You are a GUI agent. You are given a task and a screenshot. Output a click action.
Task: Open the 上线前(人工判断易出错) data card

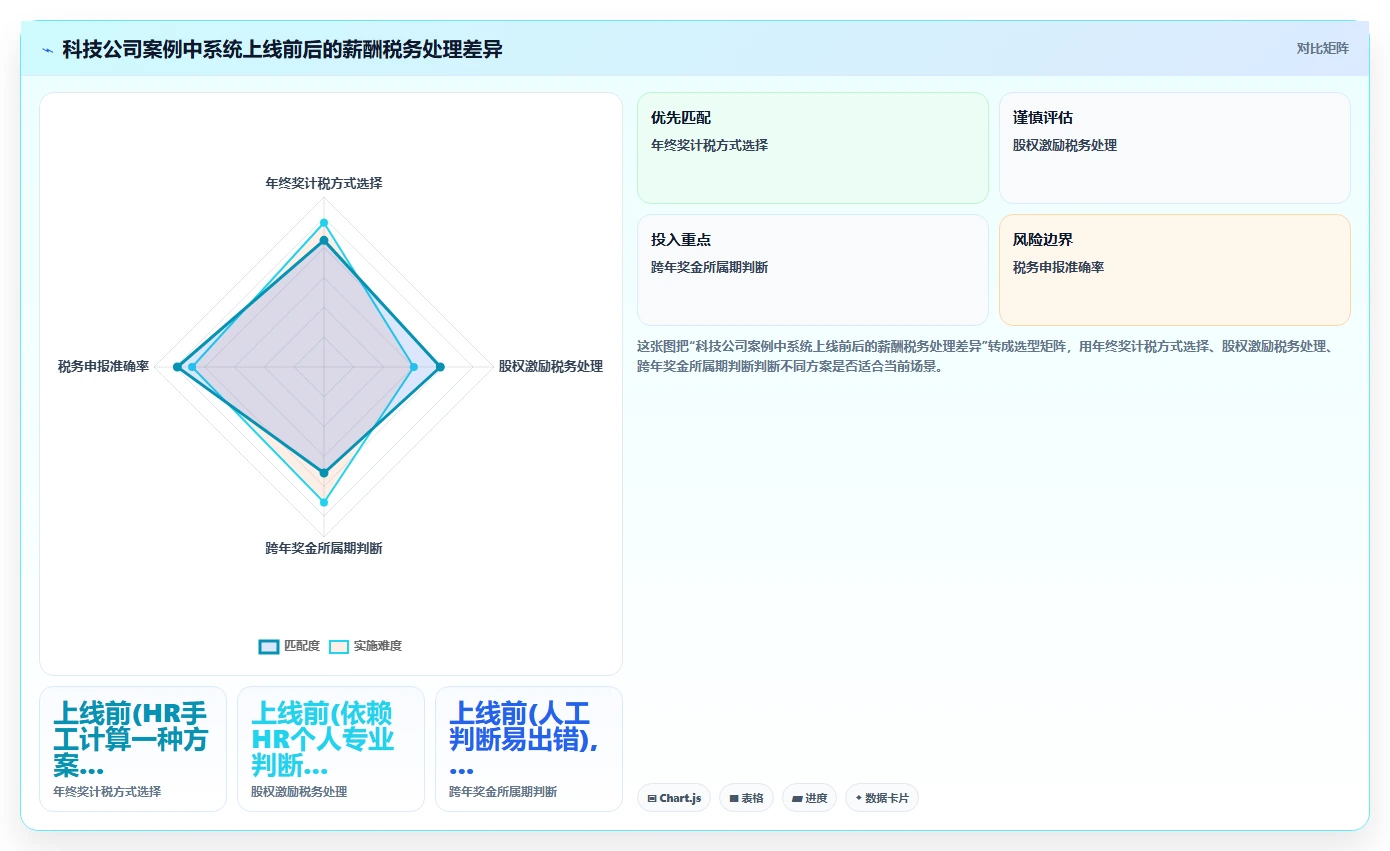[x=529, y=749]
